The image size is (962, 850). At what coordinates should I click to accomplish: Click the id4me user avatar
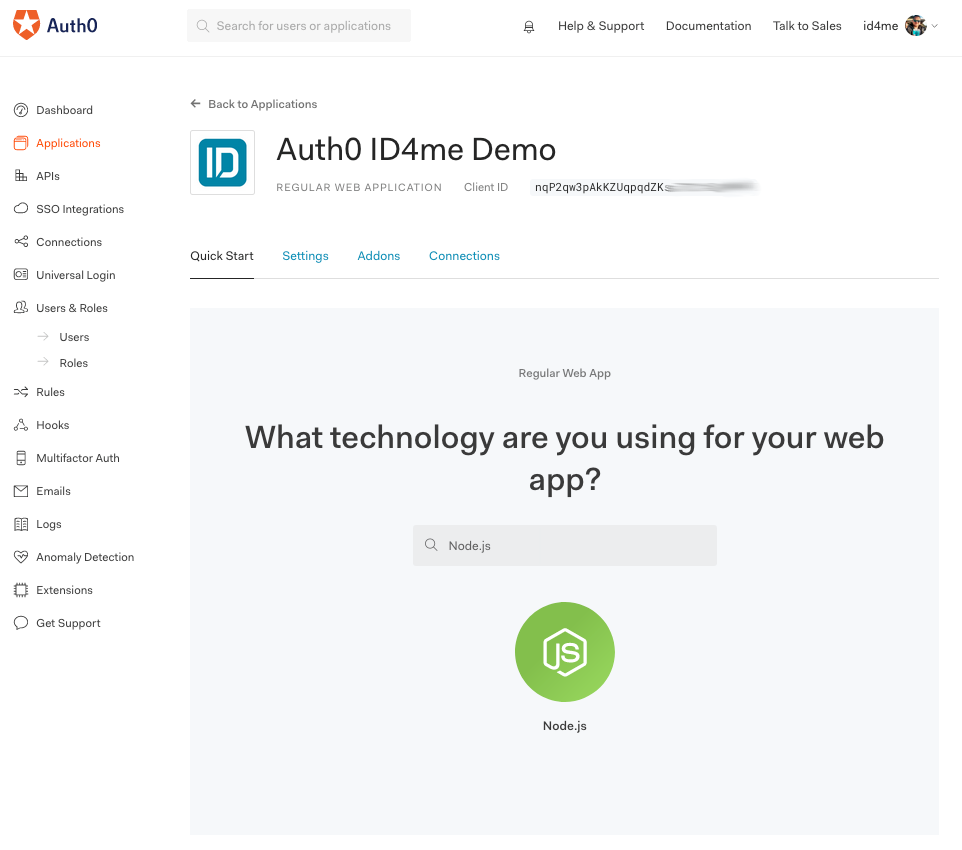pos(915,26)
